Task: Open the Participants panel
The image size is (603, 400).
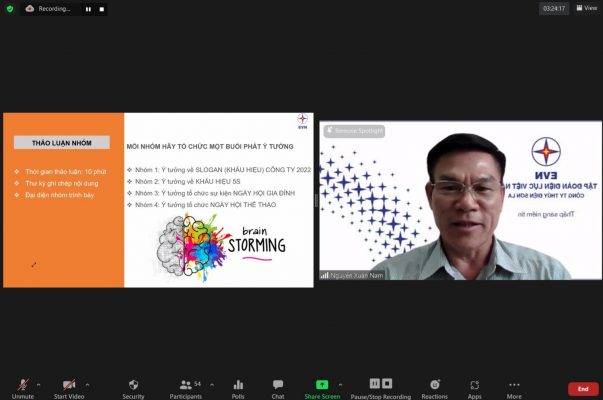Action: click(x=185, y=387)
